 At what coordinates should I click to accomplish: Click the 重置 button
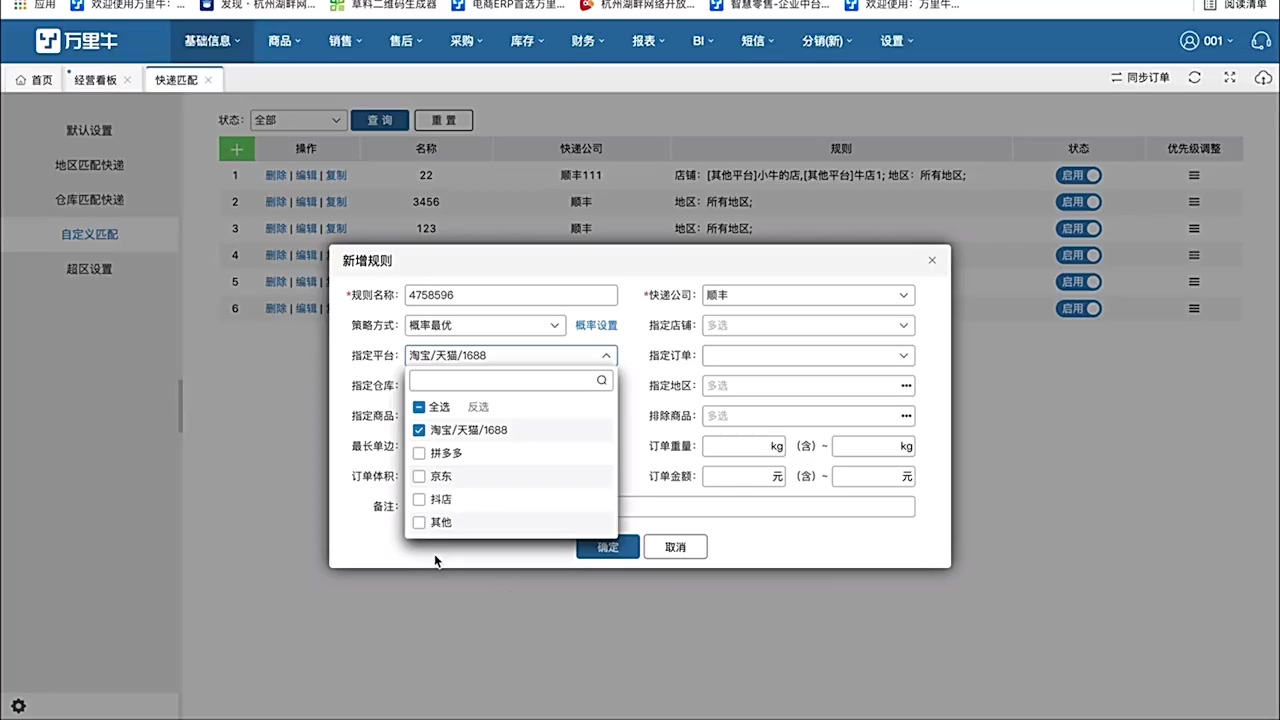444,120
